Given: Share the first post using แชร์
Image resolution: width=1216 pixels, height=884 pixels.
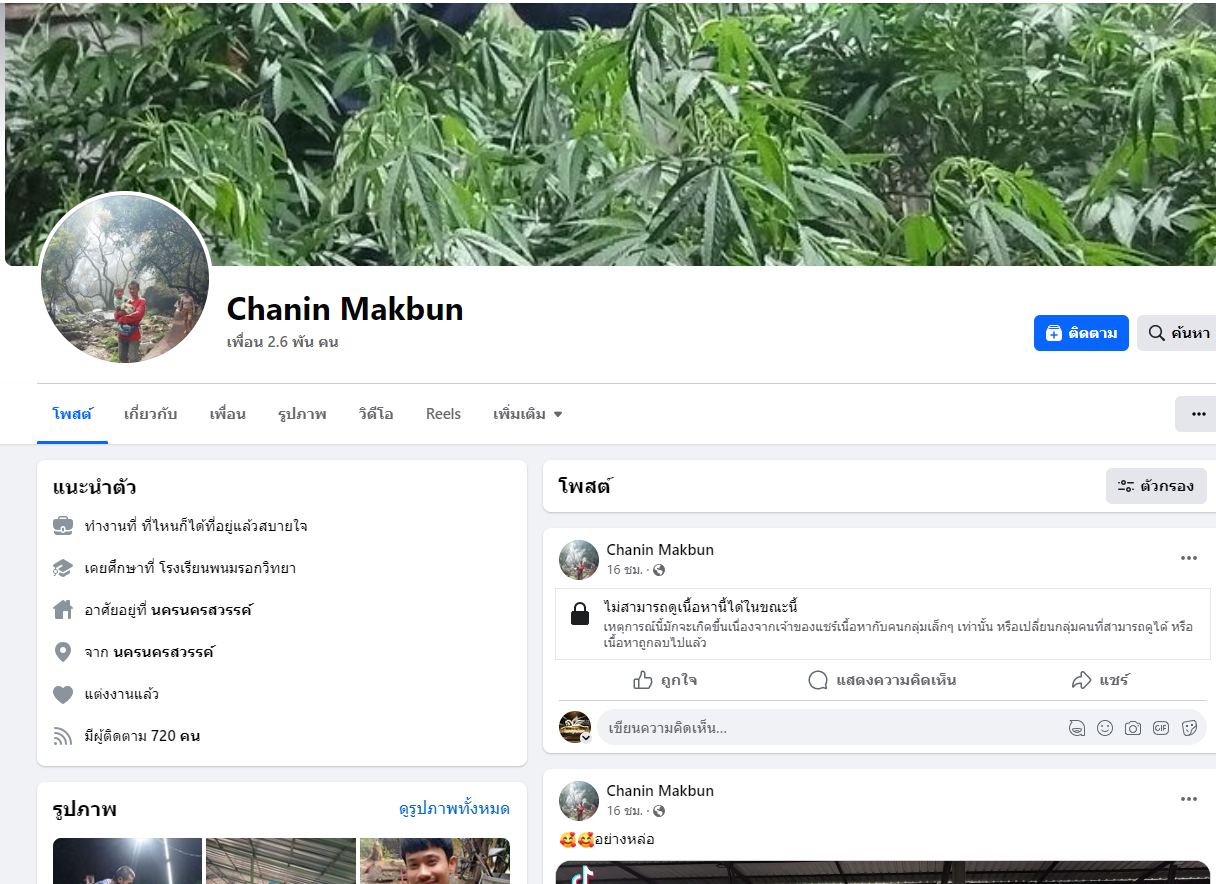Looking at the screenshot, I should [1100, 680].
